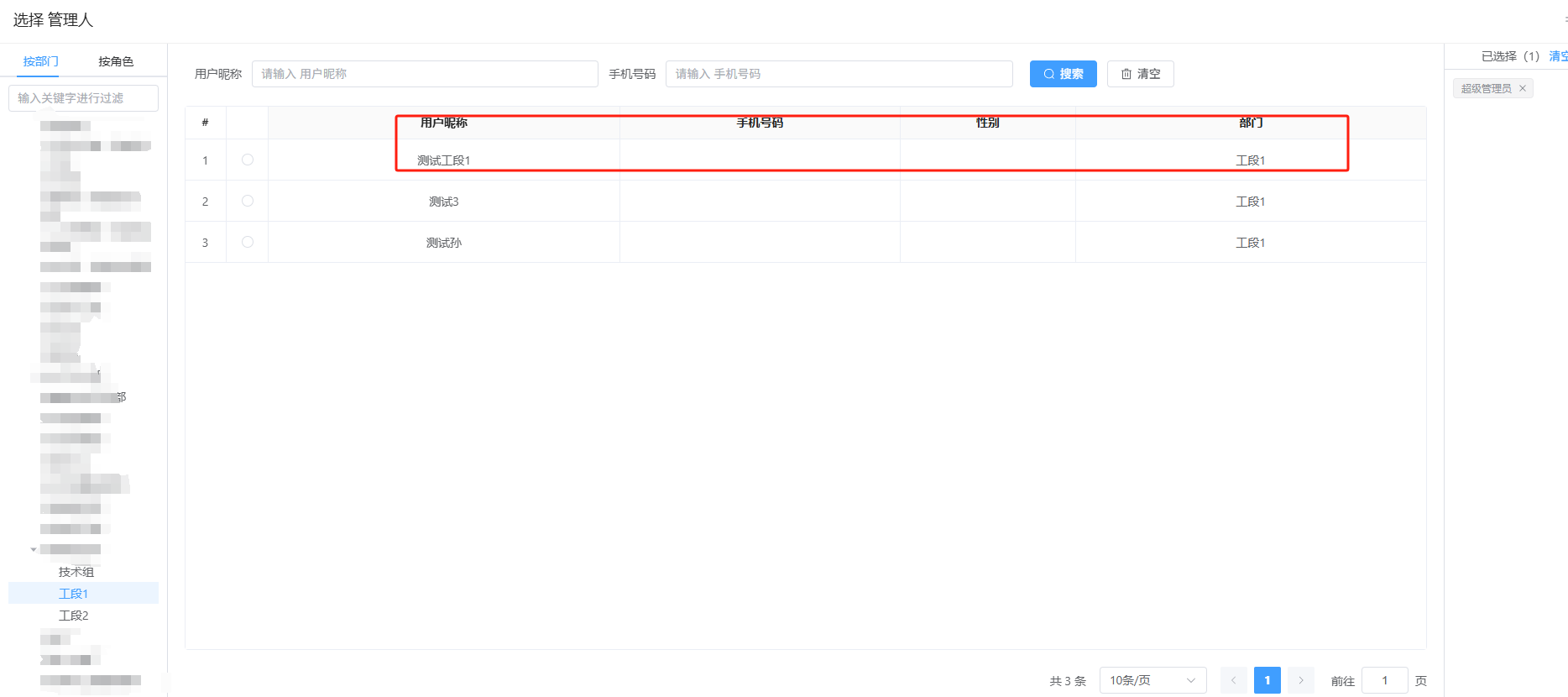Click the blue search button
Image resolution: width=1568 pixels, height=697 pixels.
[1063, 74]
